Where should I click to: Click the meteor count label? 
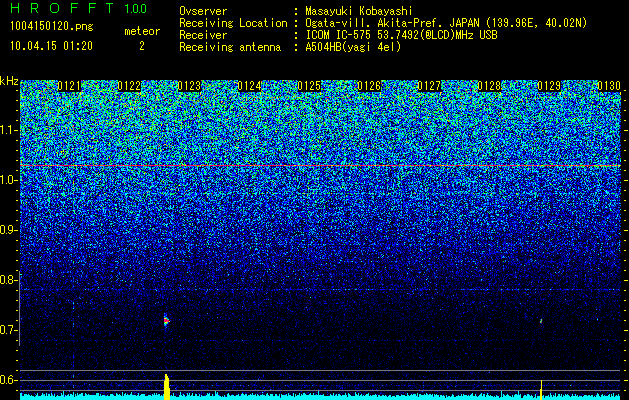142,31
